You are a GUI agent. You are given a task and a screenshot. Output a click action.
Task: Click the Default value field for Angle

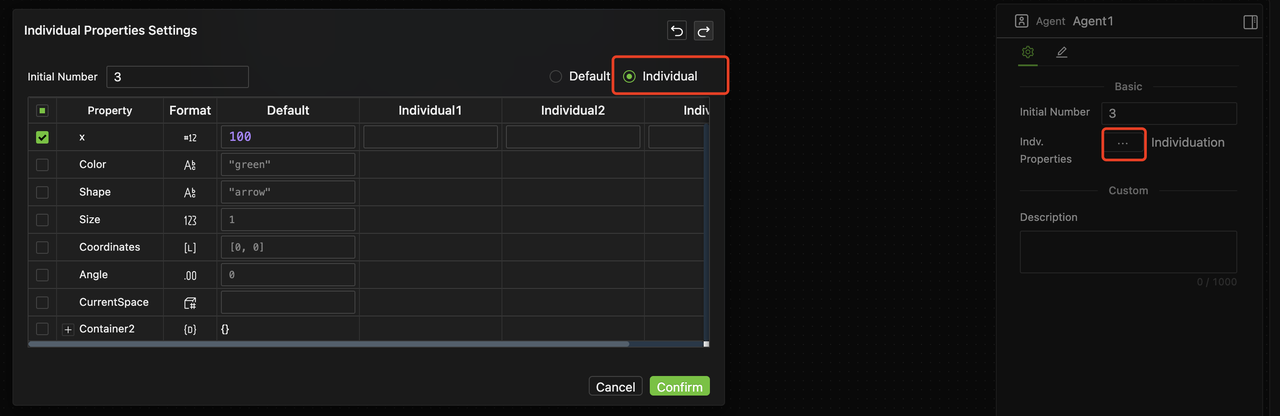288,275
